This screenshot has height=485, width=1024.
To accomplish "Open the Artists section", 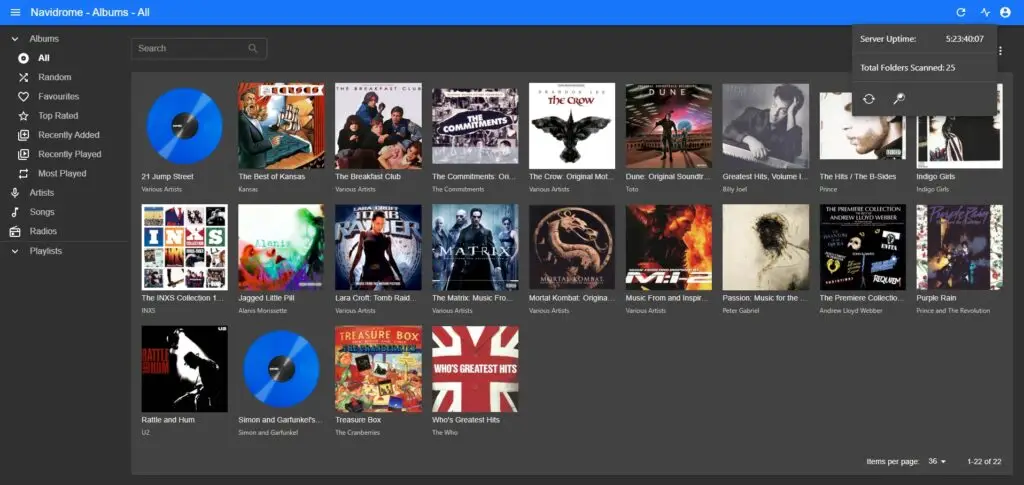I will [42, 193].
